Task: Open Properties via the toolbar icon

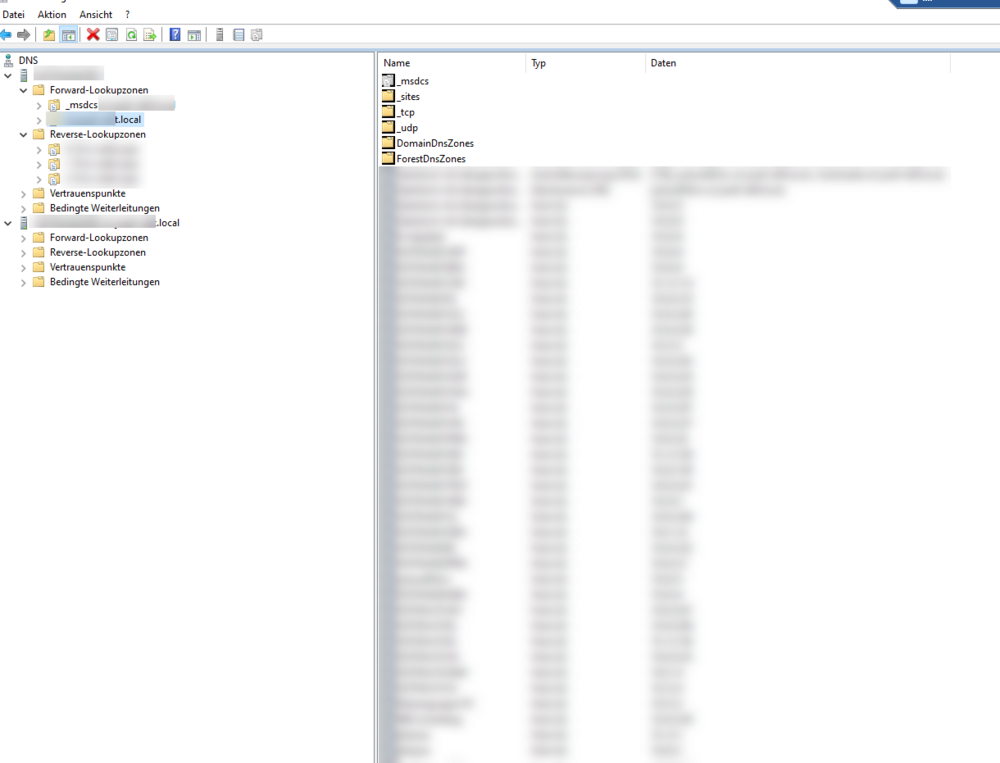Action: (112, 35)
